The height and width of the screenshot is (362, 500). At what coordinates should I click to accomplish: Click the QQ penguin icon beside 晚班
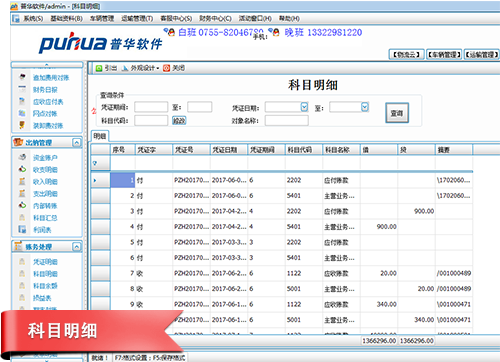275,32
